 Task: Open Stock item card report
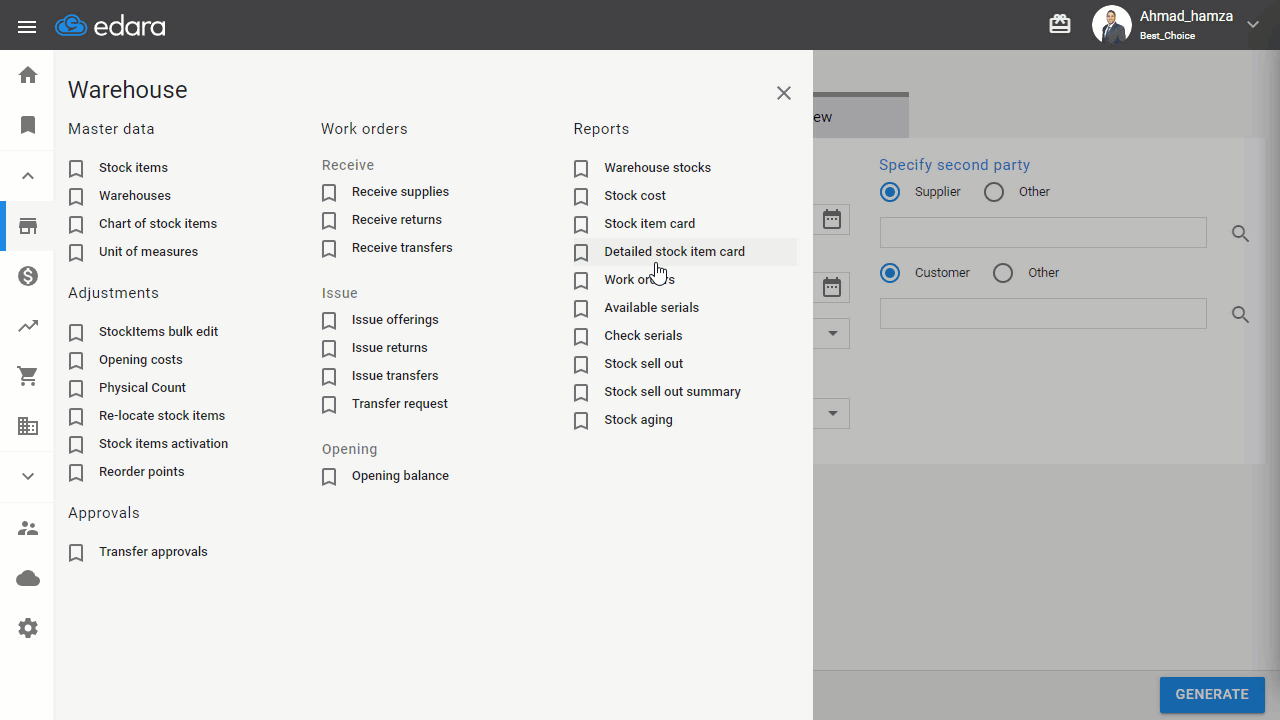click(650, 224)
